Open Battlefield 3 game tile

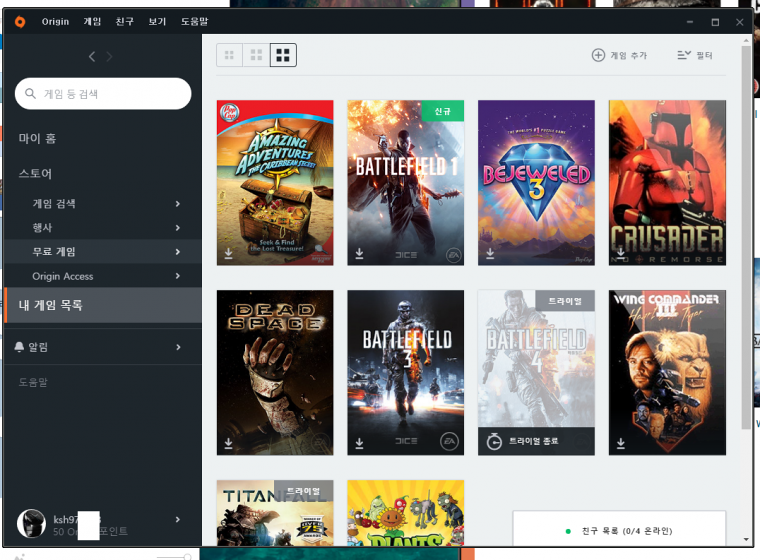406,373
